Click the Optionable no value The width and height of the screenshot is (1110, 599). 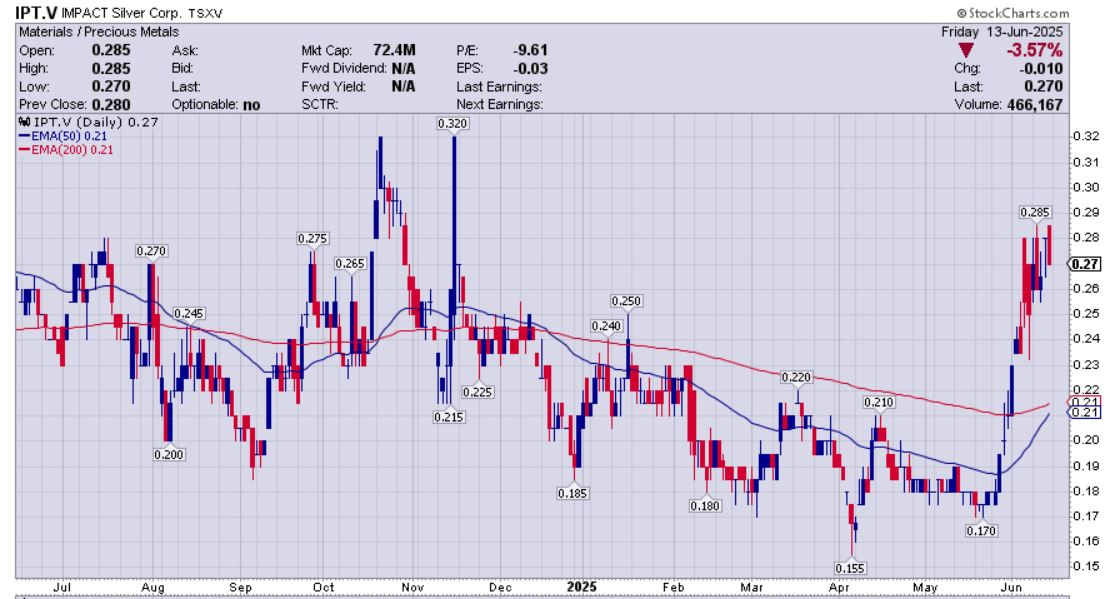(251, 105)
